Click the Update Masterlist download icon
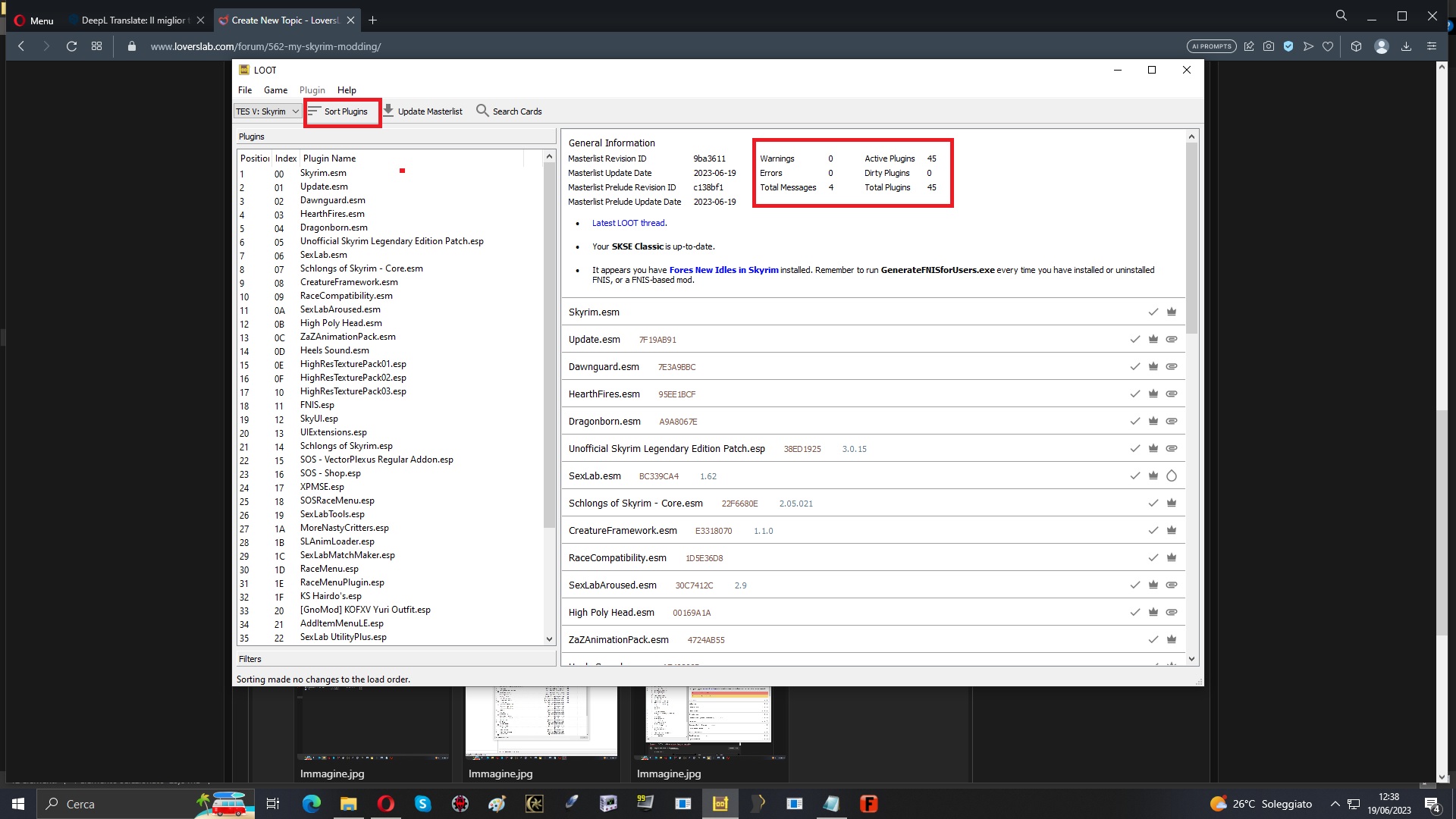The image size is (1456, 819). (388, 111)
